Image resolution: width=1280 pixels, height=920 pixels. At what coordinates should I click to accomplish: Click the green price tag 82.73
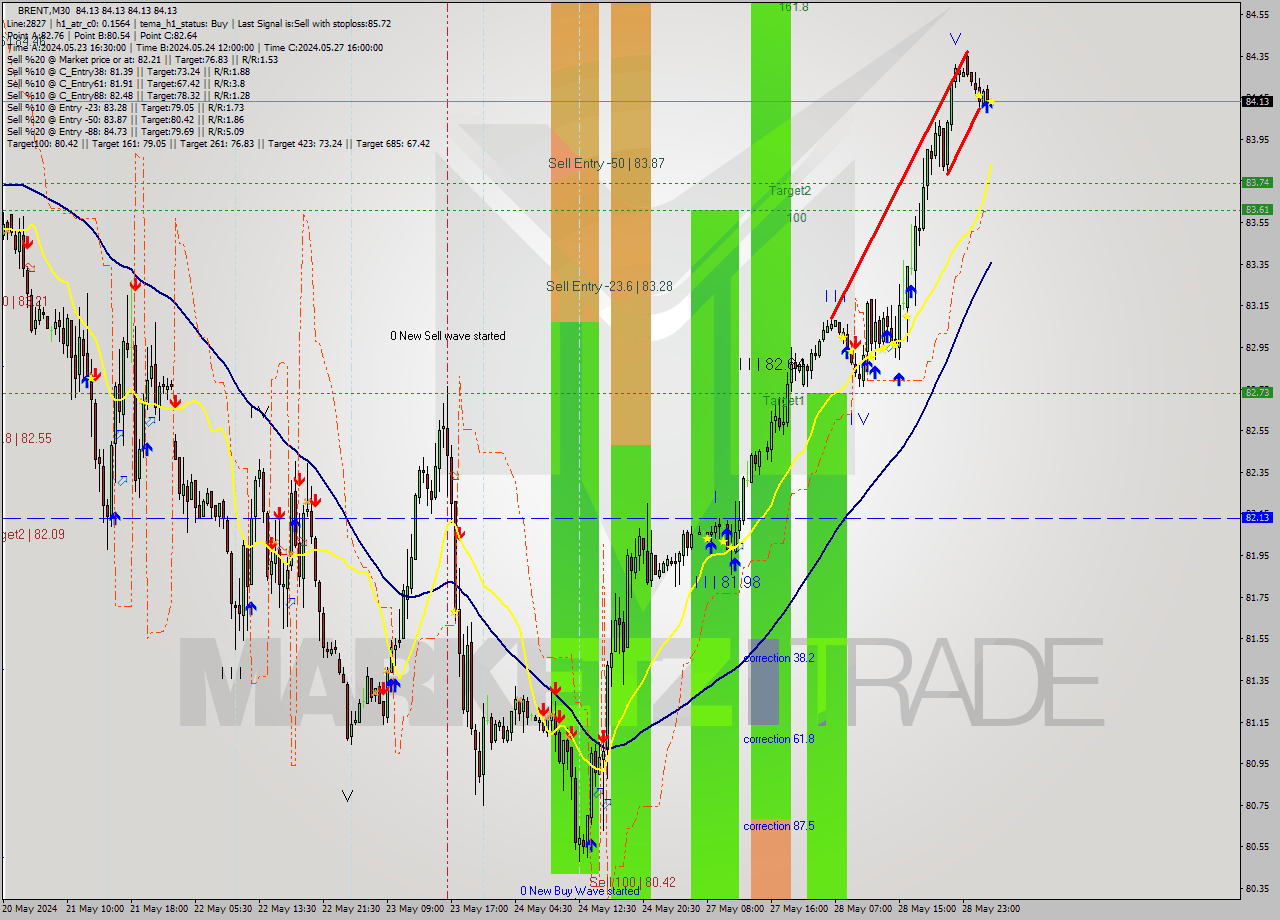pos(1257,392)
